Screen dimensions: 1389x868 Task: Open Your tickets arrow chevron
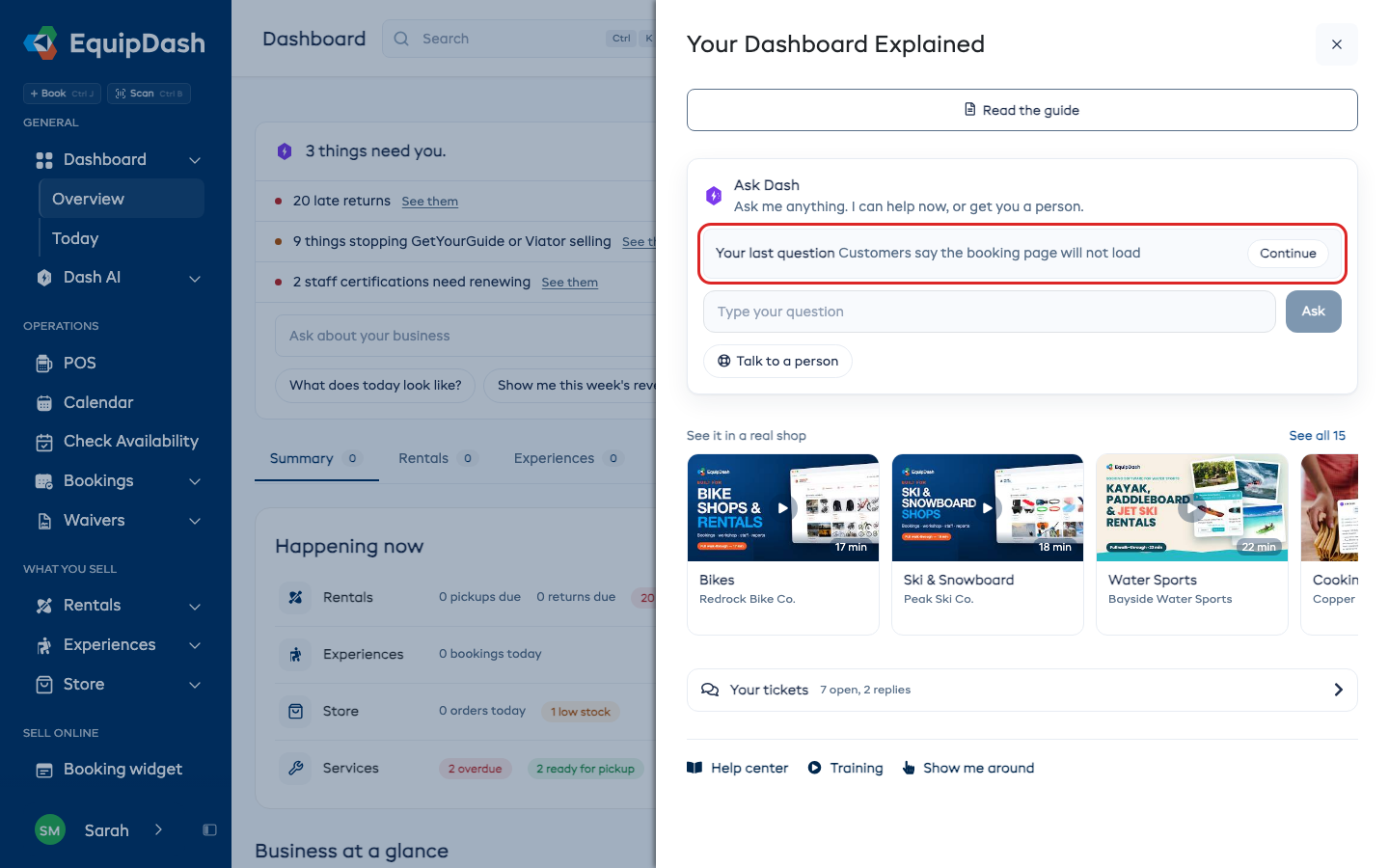pos(1338,690)
